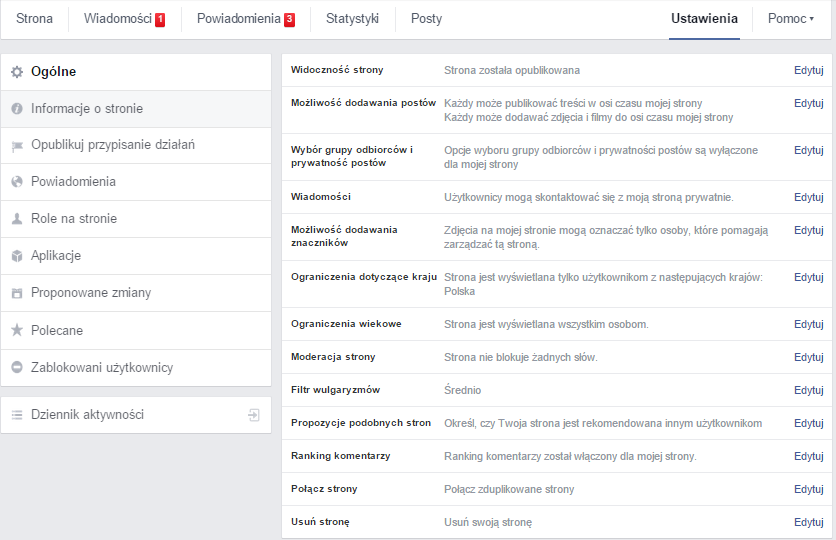Click the Połącz strony row label
Screen dimensions: 836x540
pos(324,489)
